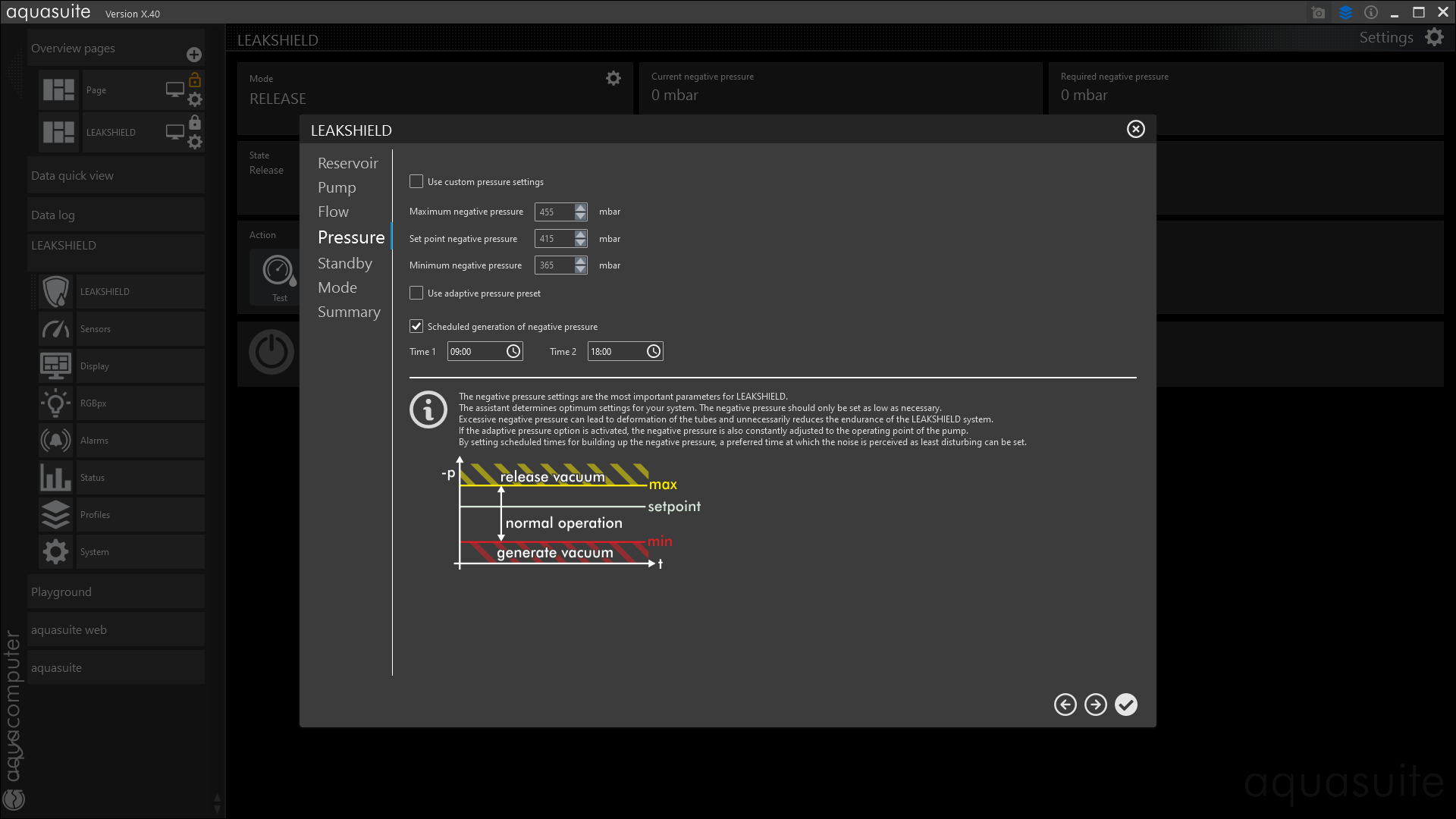Toggle orange lock on Page entry
1456x819 pixels.
(195, 80)
